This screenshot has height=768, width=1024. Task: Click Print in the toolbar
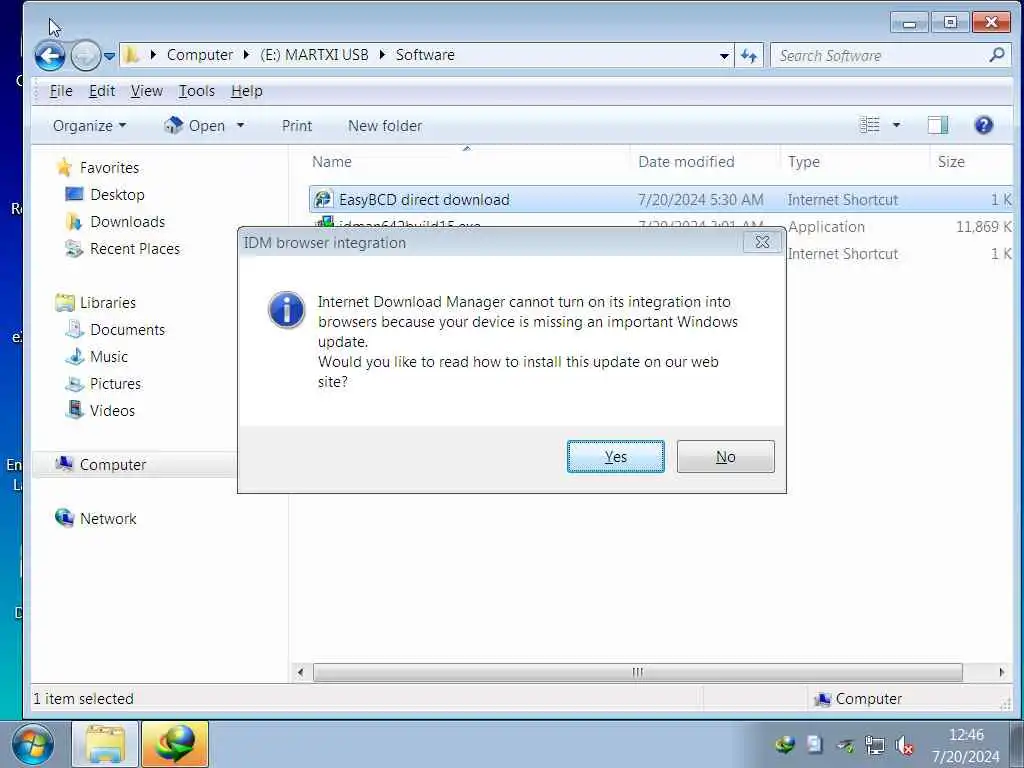click(x=296, y=125)
